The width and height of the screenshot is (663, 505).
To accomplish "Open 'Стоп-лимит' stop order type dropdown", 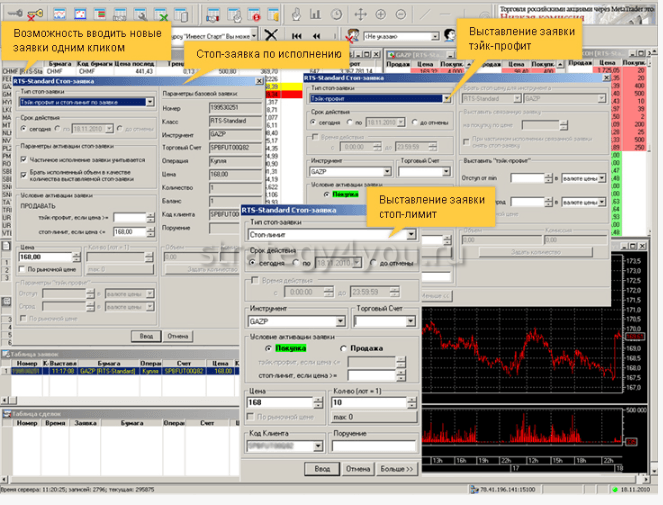I will pos(410,237).
